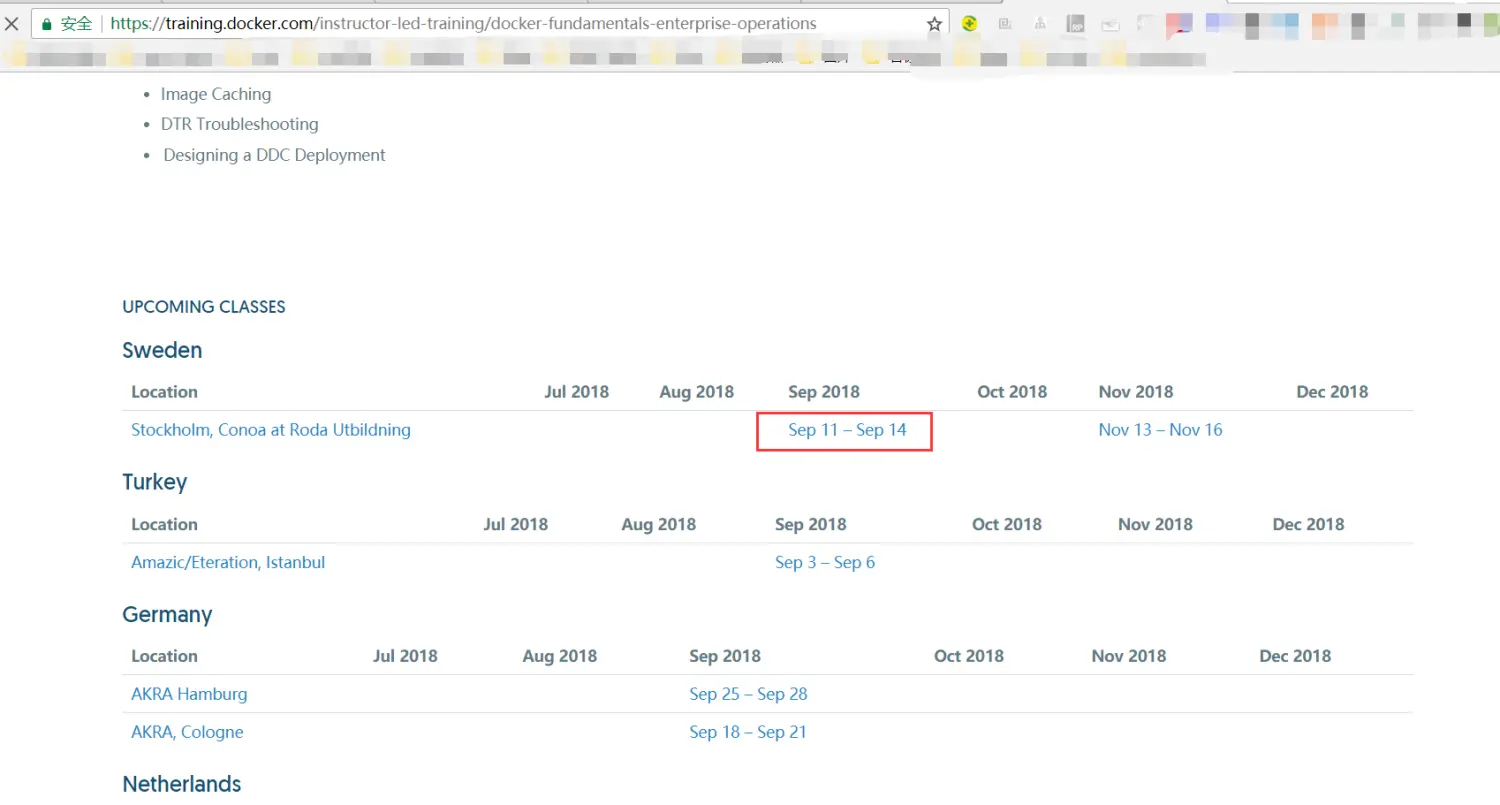The image size is (1500, 805).
Task: Click the Netherlands country heading
Action: tap(182, 784)
